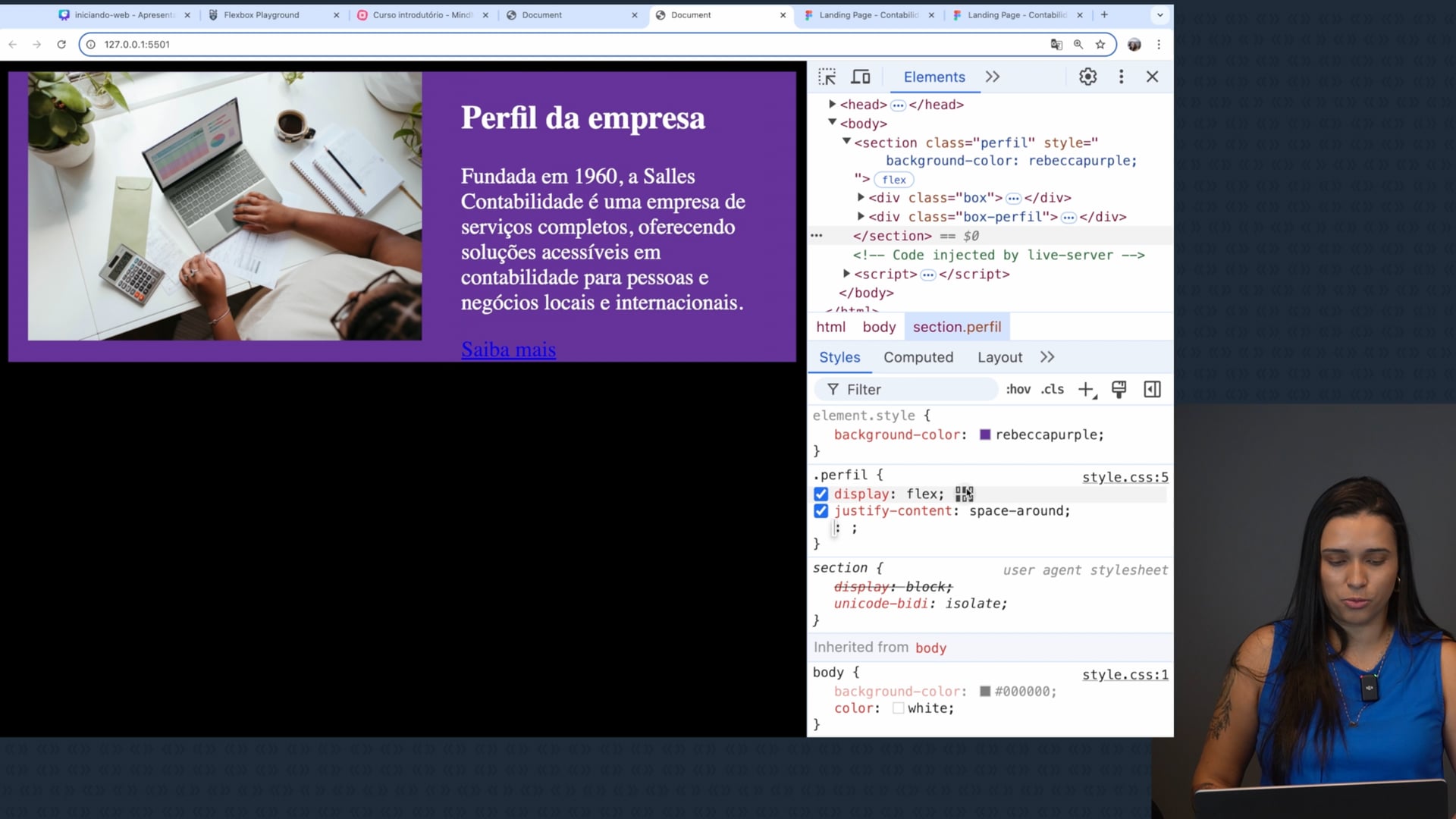Image resolution: width=1456 pixels, height=819 pixels.
Task: Bookmark this page with star icon
Action: point(1100,45)
